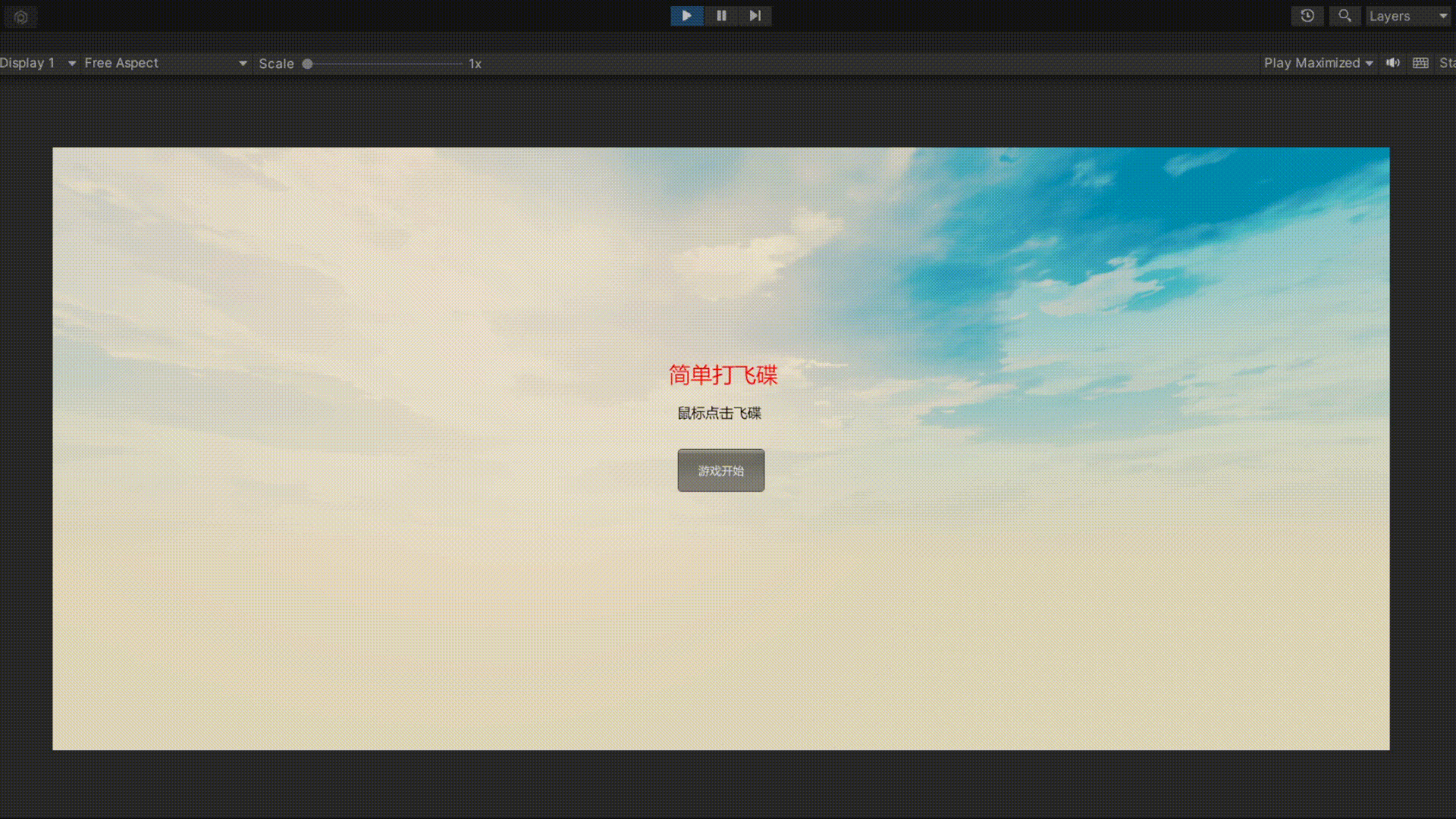The height and width of the screenshot is (819, 1456).
Task: Open the Display 1 dropdown
Action: point(38,63)
